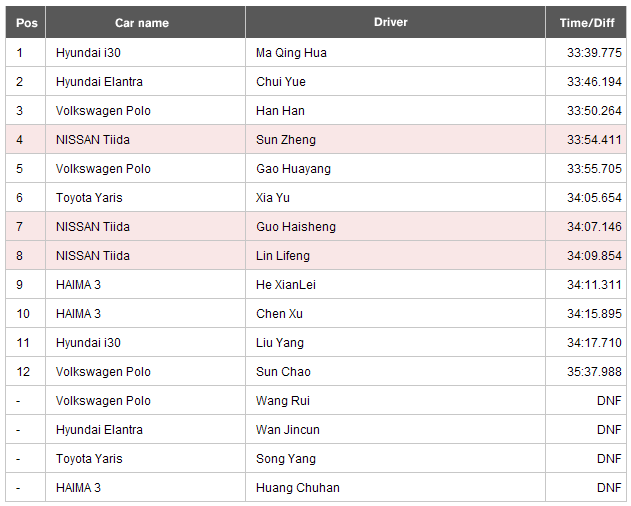
Task: Click Guo Haisheng driver cell
Action: (x=395, y=227)
